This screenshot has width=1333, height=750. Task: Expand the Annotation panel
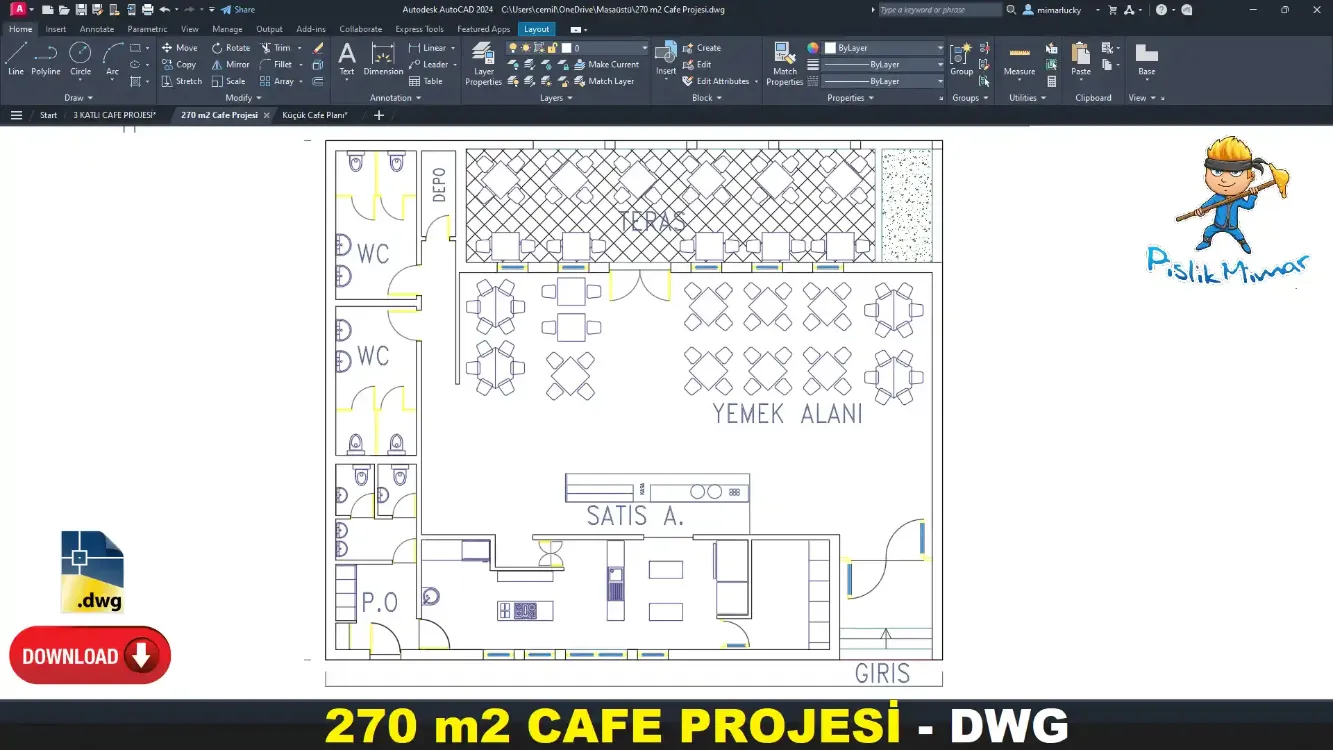click(x=395, y=98)
